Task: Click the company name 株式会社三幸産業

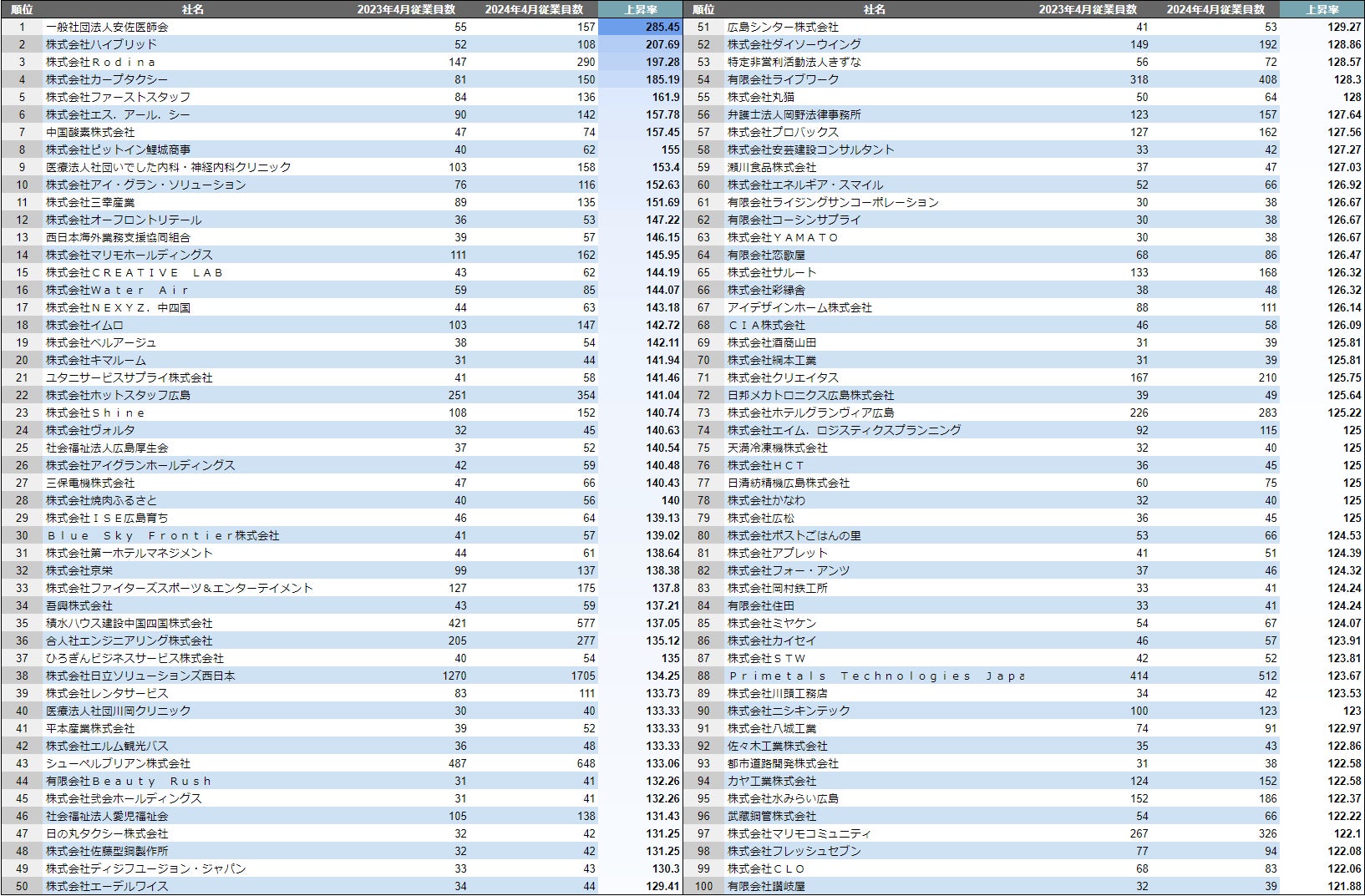Action: (90, 202)
